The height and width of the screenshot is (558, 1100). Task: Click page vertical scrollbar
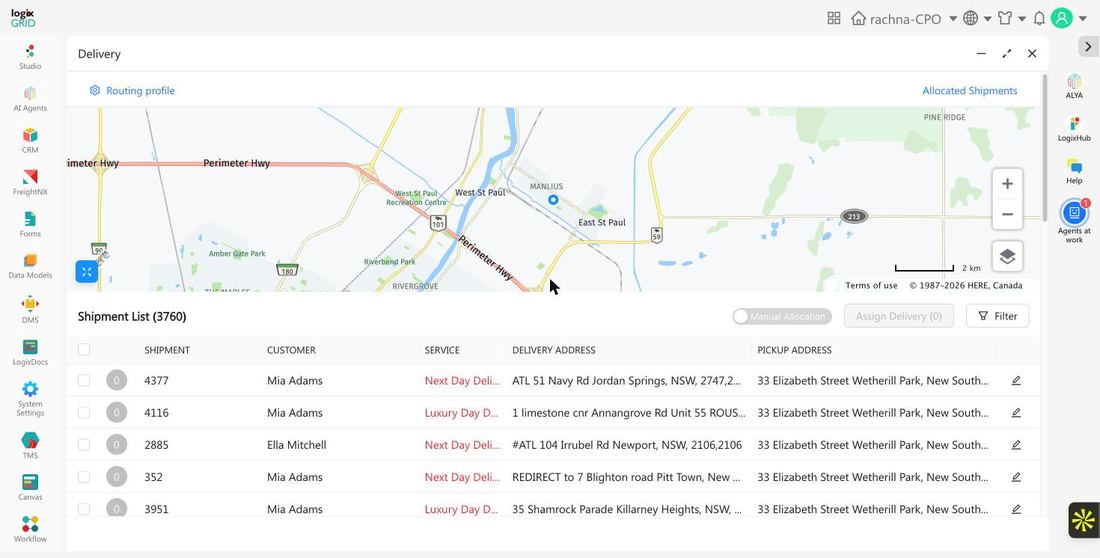point(1045,147)
